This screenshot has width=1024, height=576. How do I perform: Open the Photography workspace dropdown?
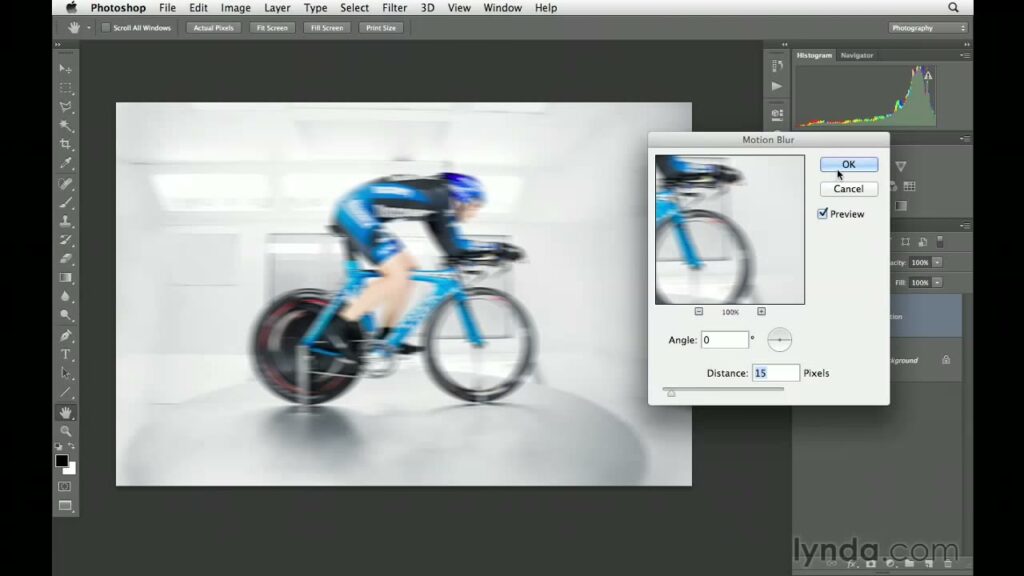[x=928, y=28]
